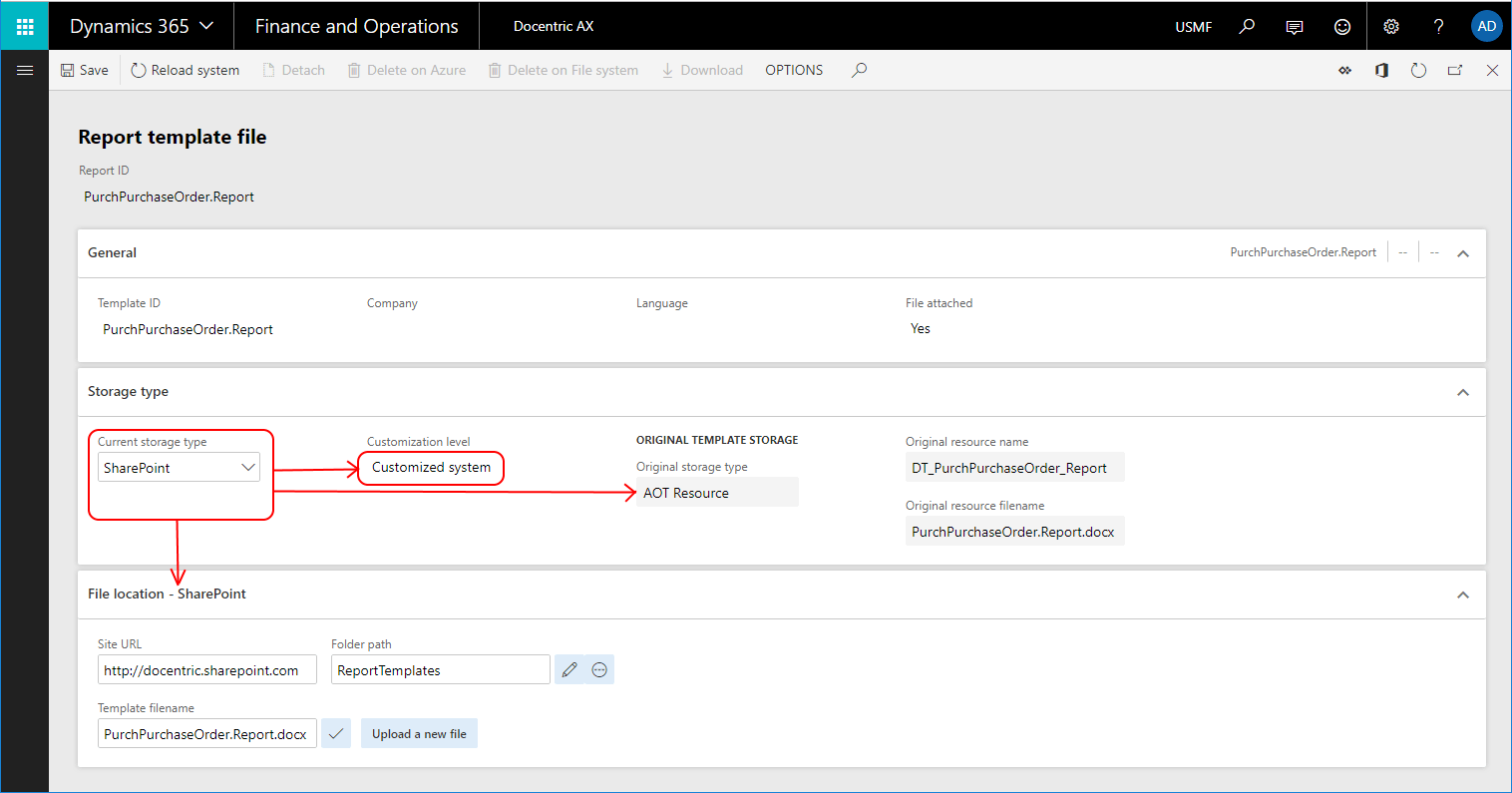Open the help question mark
Screen dimensions: 1512x793
click(1438, 27)
